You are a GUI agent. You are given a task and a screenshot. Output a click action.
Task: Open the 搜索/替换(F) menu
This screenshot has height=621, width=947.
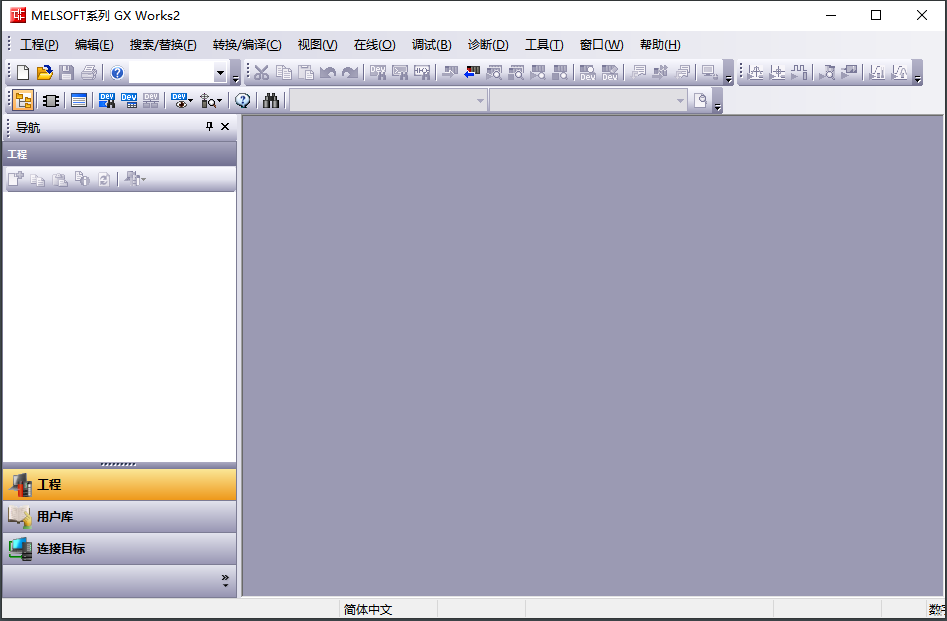click(x=163, y=45)
